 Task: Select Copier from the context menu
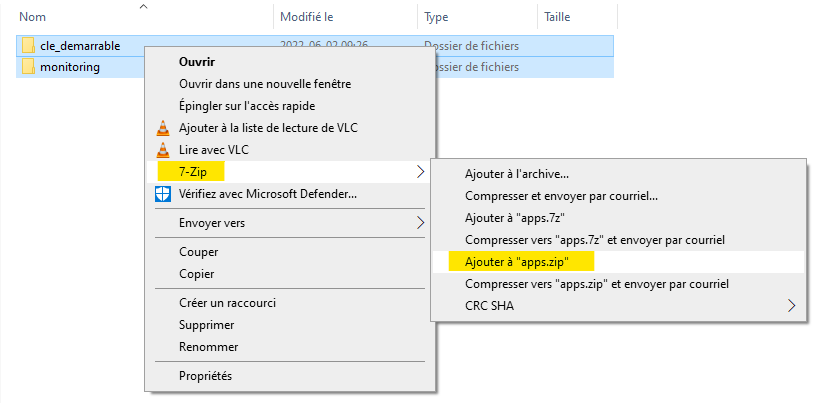coord(198,273)
